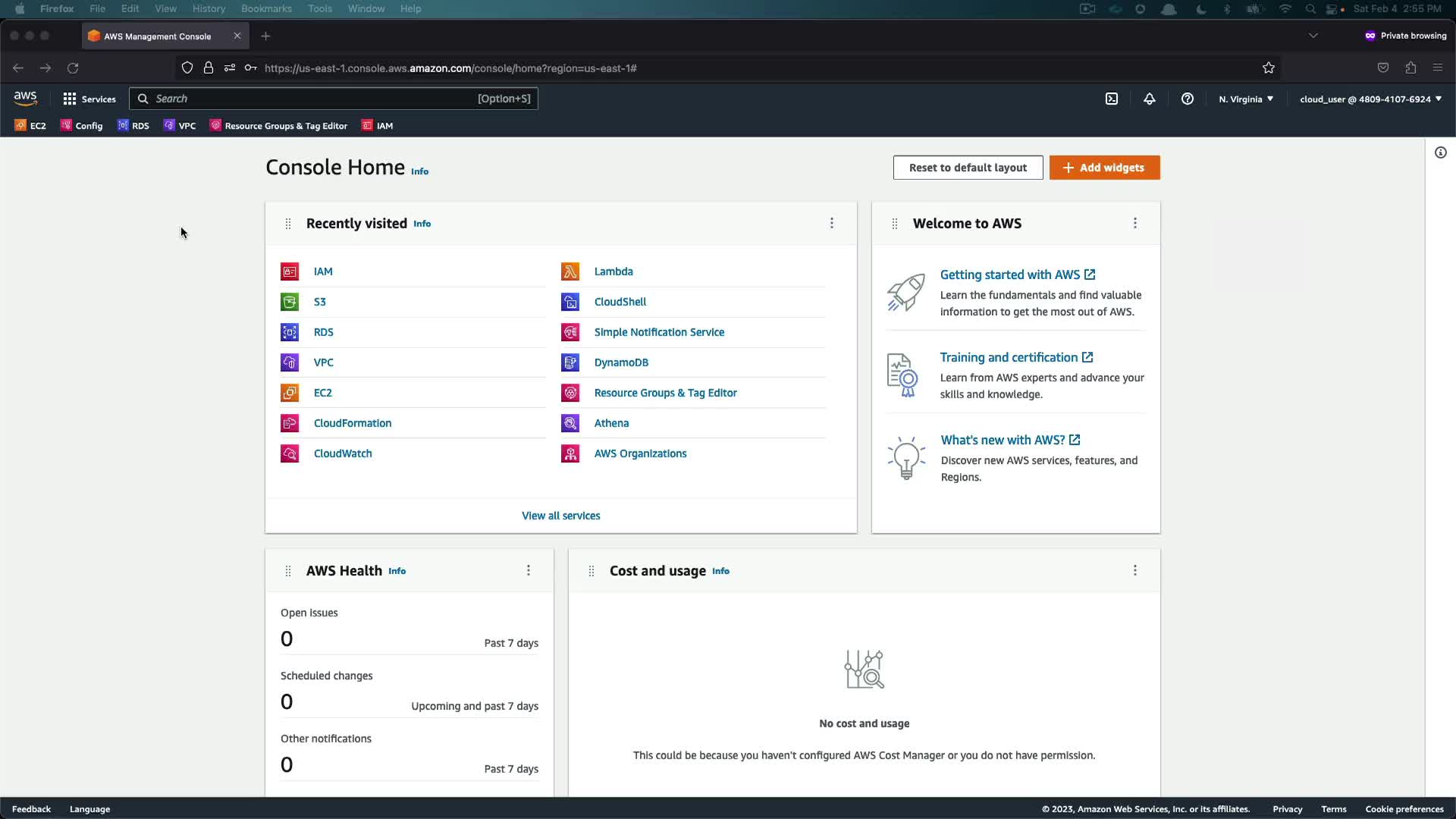Open the Cost and usage widget menu
This screenshot has height=819, width=1456.
coord(1135,570)
